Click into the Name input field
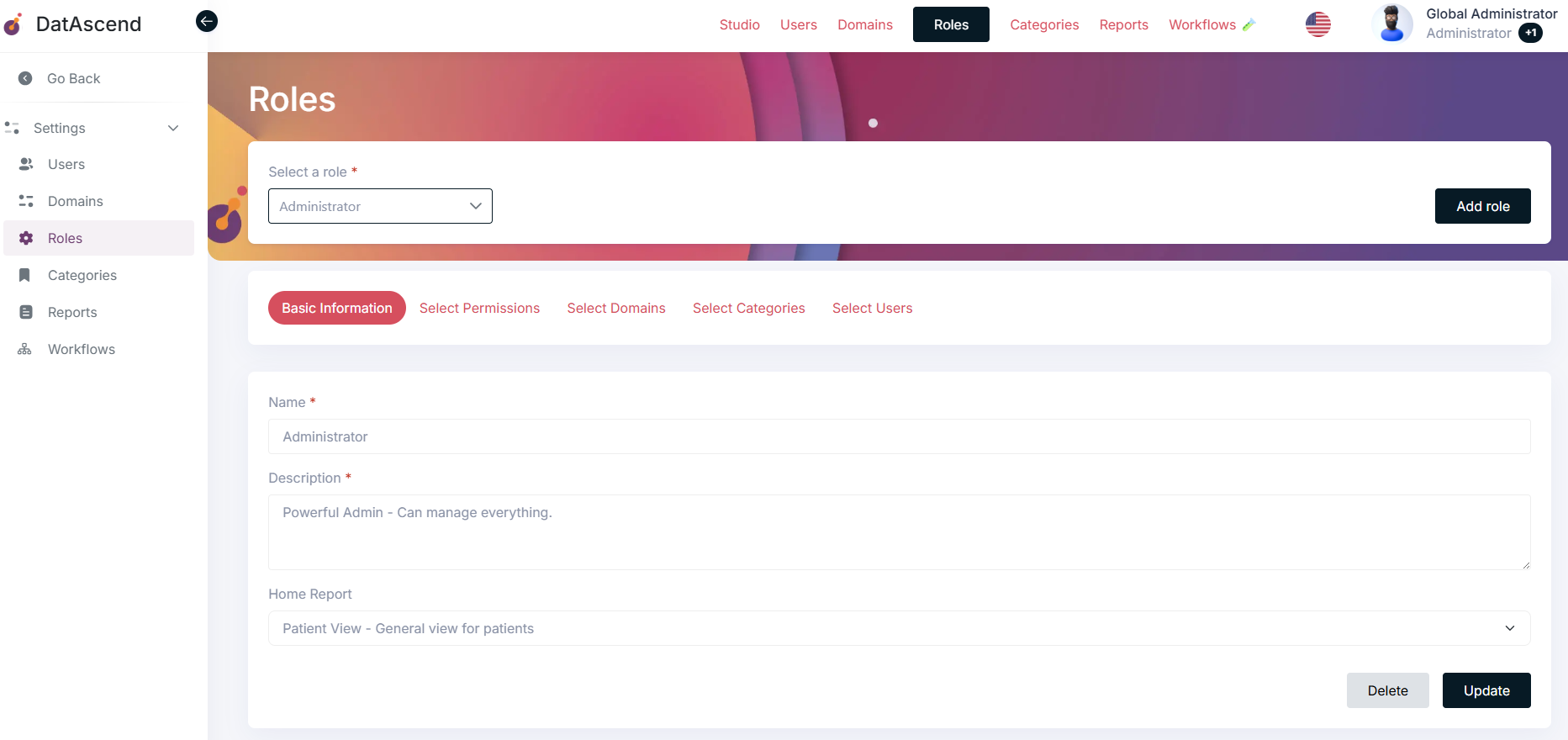The width and height of the screenshot is (1568, 740). [899, 436]
